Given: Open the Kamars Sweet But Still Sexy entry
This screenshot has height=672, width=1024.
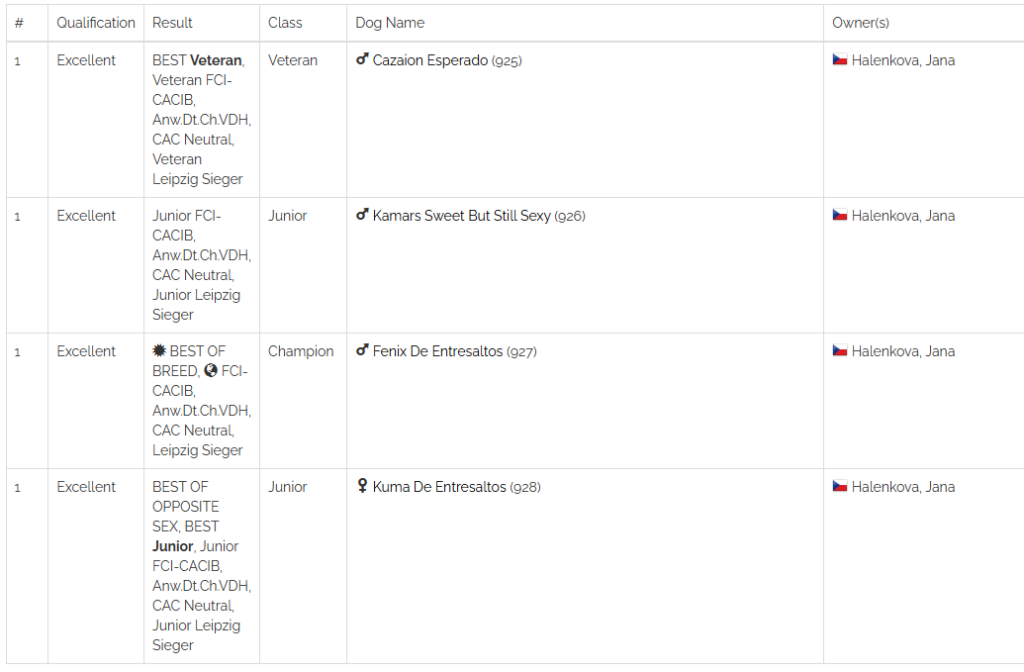Looking at the screenshot, I should 461,216.
